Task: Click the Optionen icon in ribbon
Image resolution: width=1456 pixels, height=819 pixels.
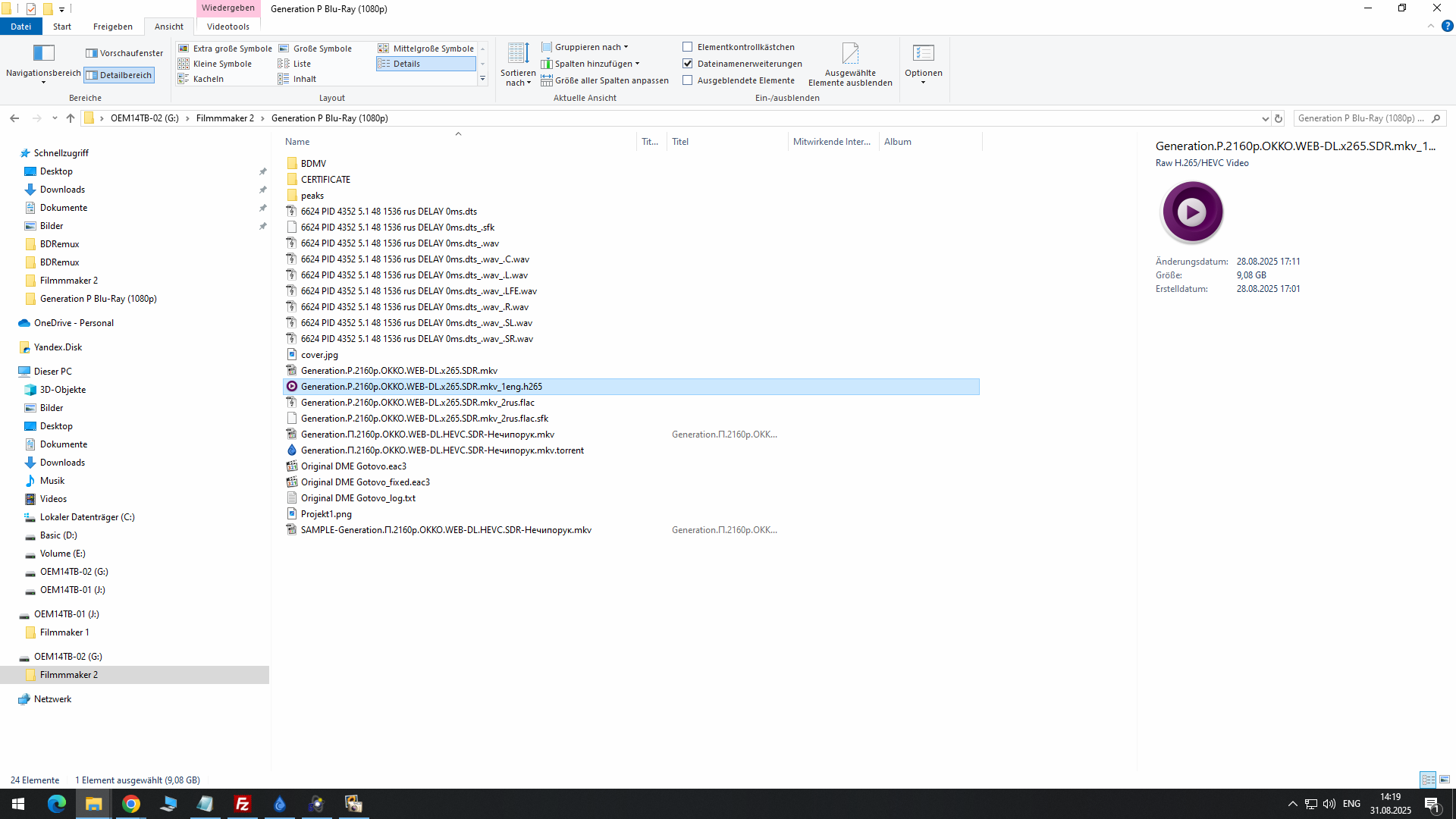Action: 923,53
